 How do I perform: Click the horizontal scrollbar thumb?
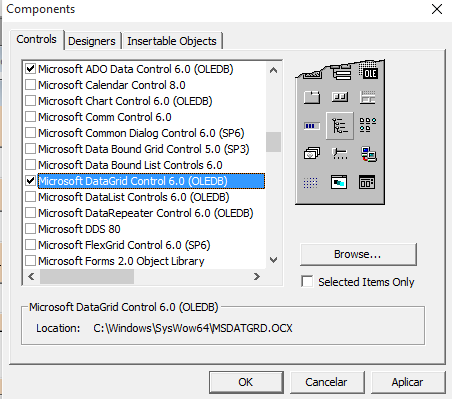(x=87, y=276)
